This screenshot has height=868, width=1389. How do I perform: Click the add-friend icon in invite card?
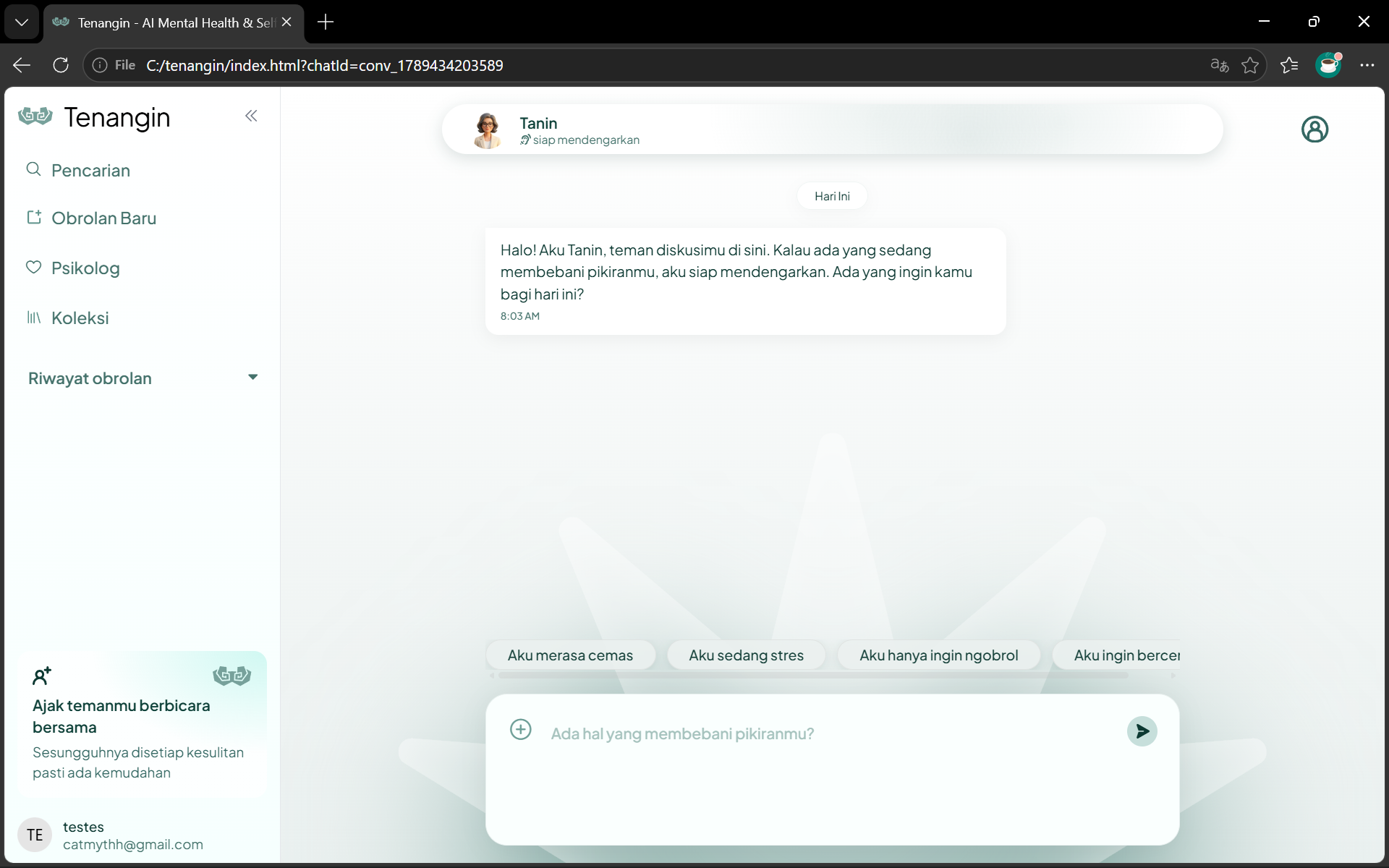click(x=42, y=676)
